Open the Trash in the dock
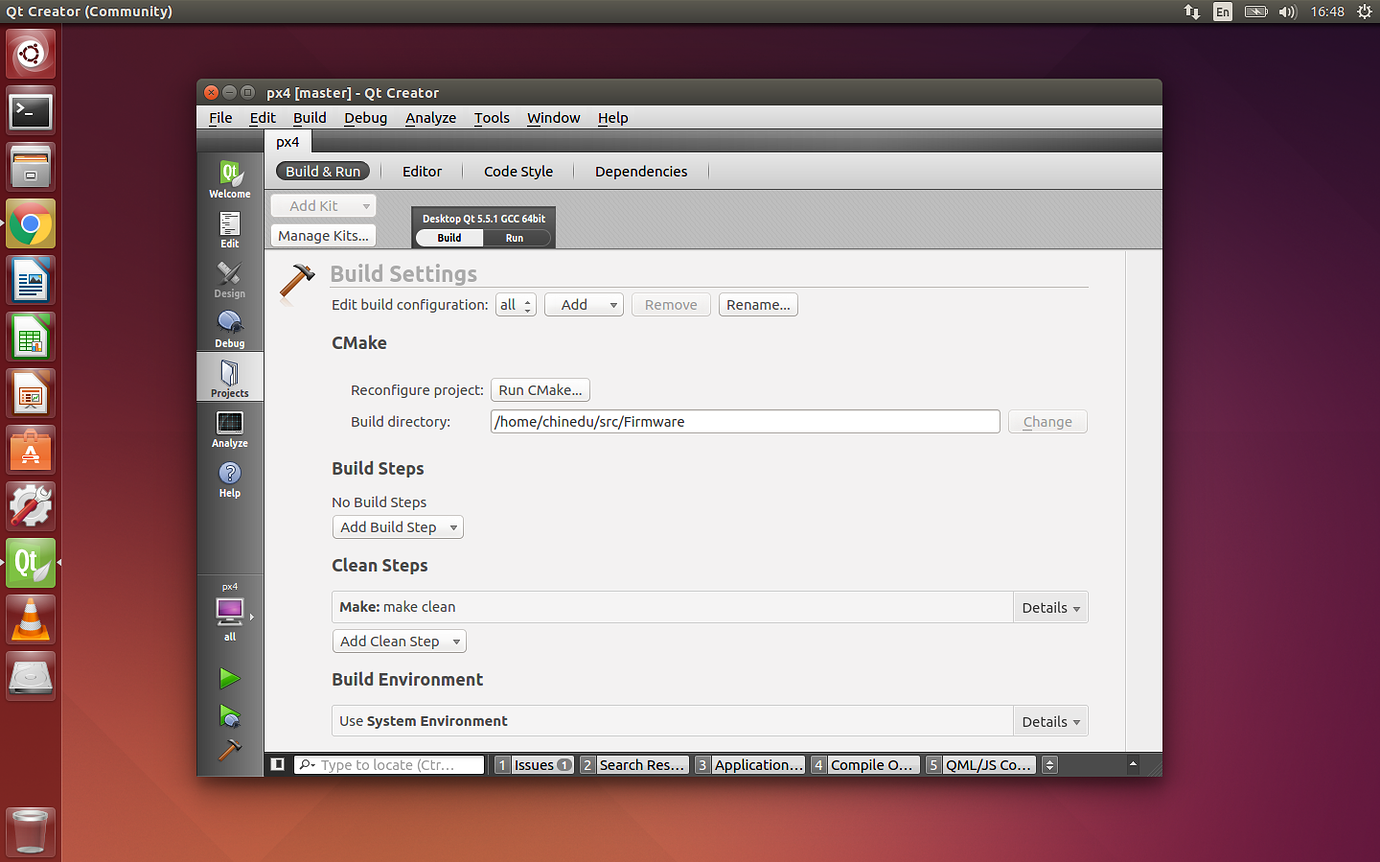 pos(31,832)
